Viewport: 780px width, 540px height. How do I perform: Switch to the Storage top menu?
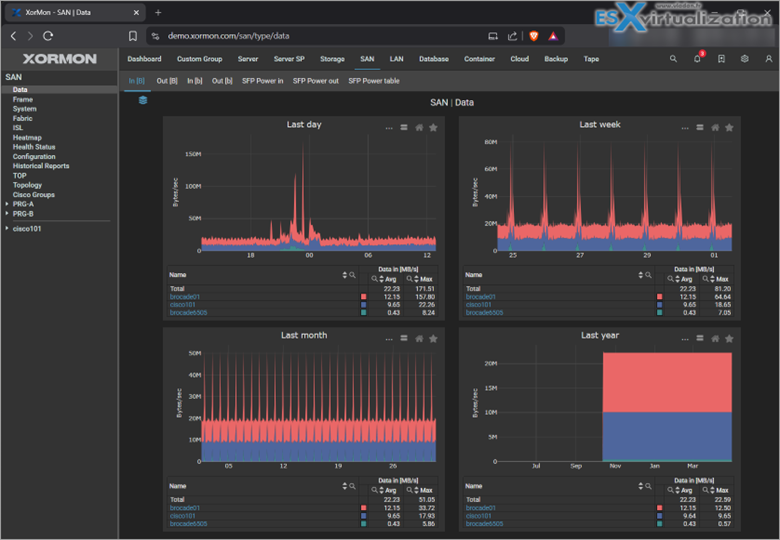pyautogui.click(x=332, y=59)
